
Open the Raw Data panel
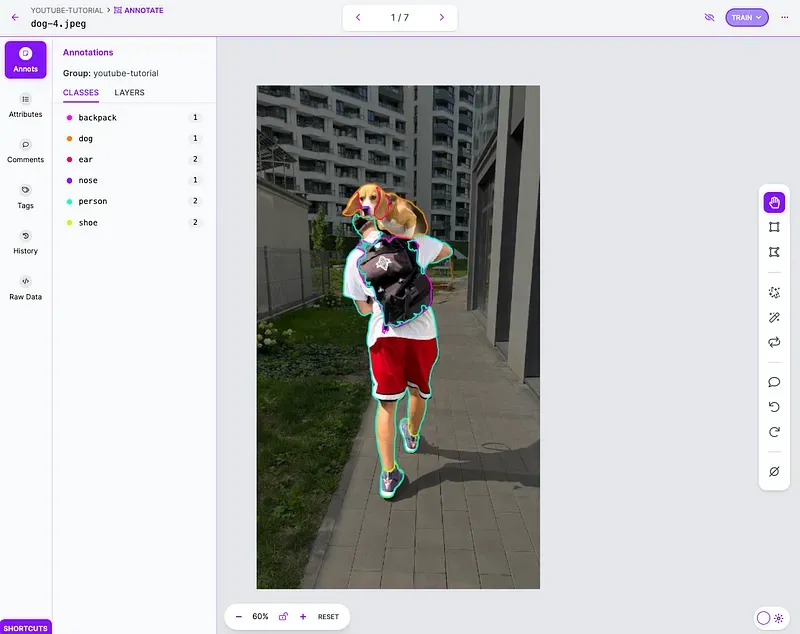24,289
